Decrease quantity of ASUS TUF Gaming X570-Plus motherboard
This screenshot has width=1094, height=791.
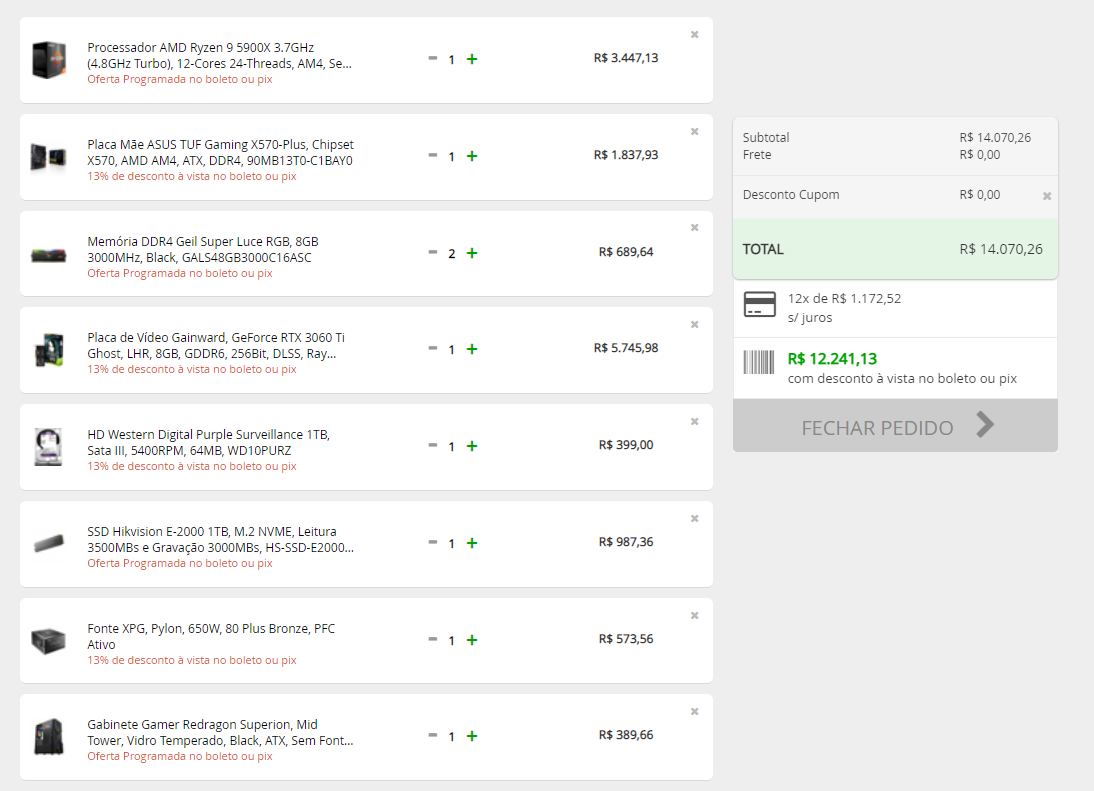433,156
